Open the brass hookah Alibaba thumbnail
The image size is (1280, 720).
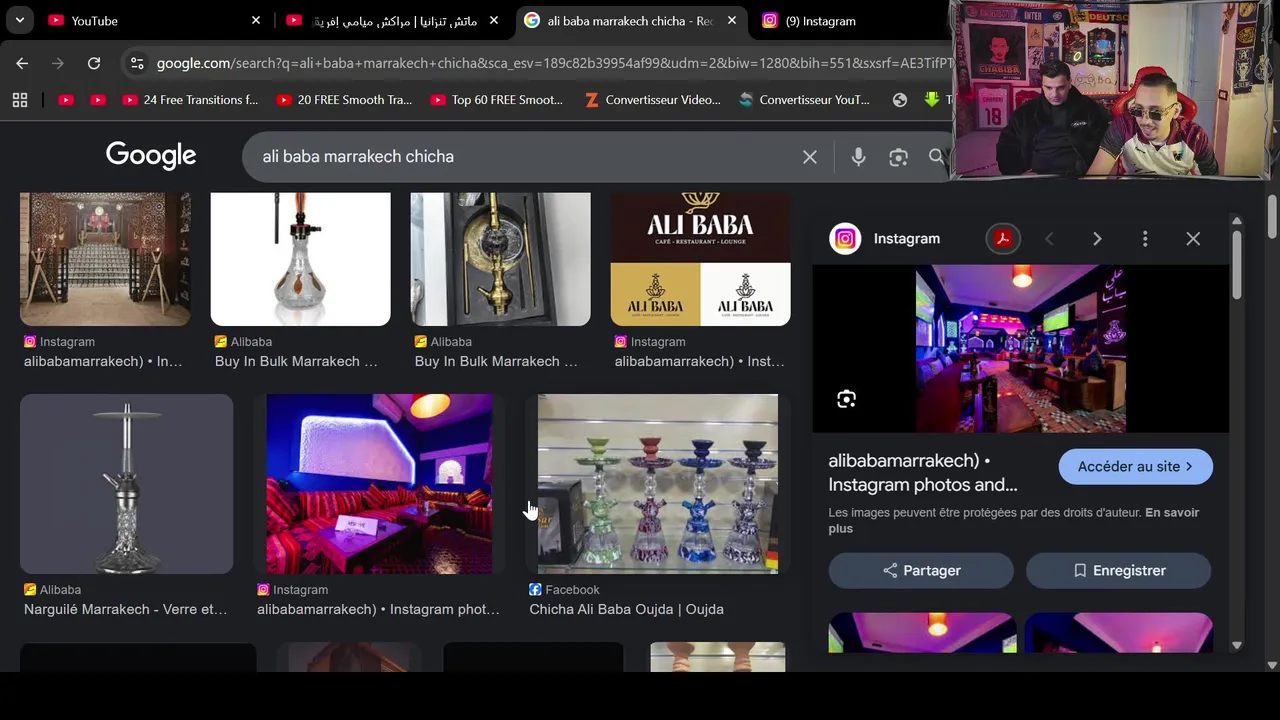point(500,259)
